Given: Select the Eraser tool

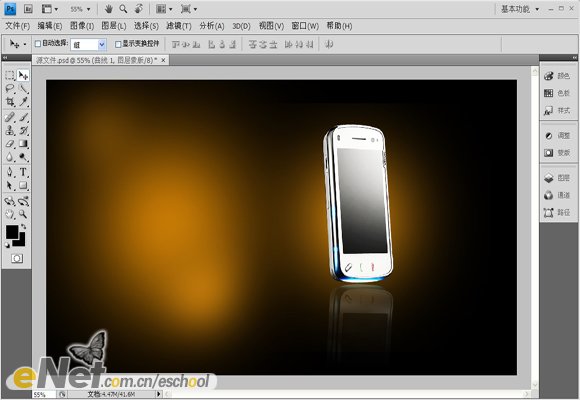Looking at the screenshot, I should 10,144.
